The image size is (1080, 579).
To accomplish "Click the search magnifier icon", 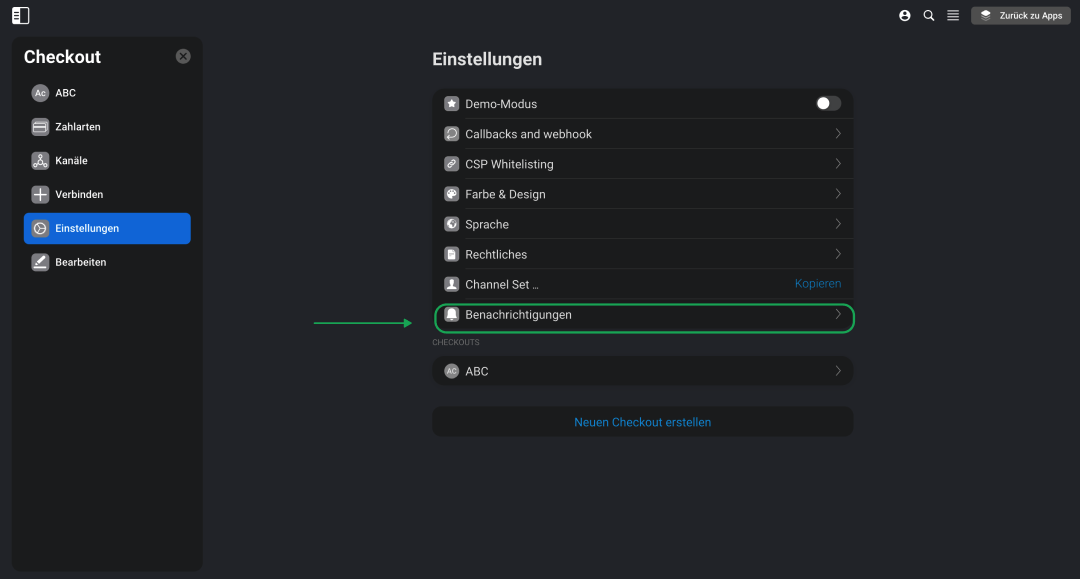I will point(928,15).
